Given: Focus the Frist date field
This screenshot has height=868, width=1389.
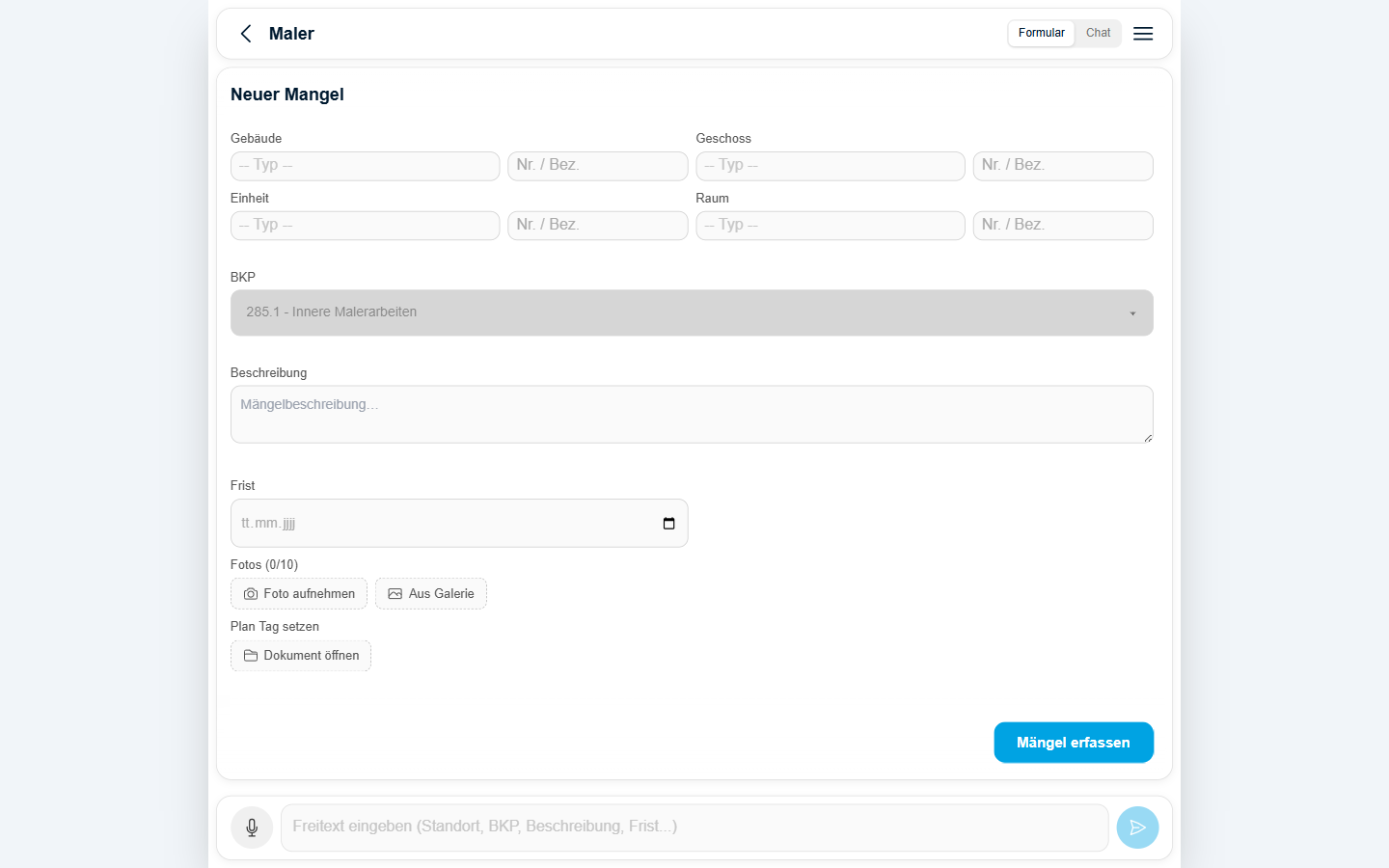Looking at the screenshot, I should (x=459, y=523).
